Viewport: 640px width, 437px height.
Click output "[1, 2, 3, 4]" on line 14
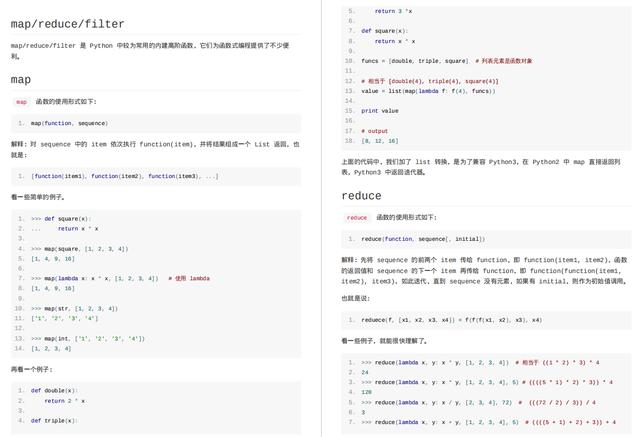point(51,348)
